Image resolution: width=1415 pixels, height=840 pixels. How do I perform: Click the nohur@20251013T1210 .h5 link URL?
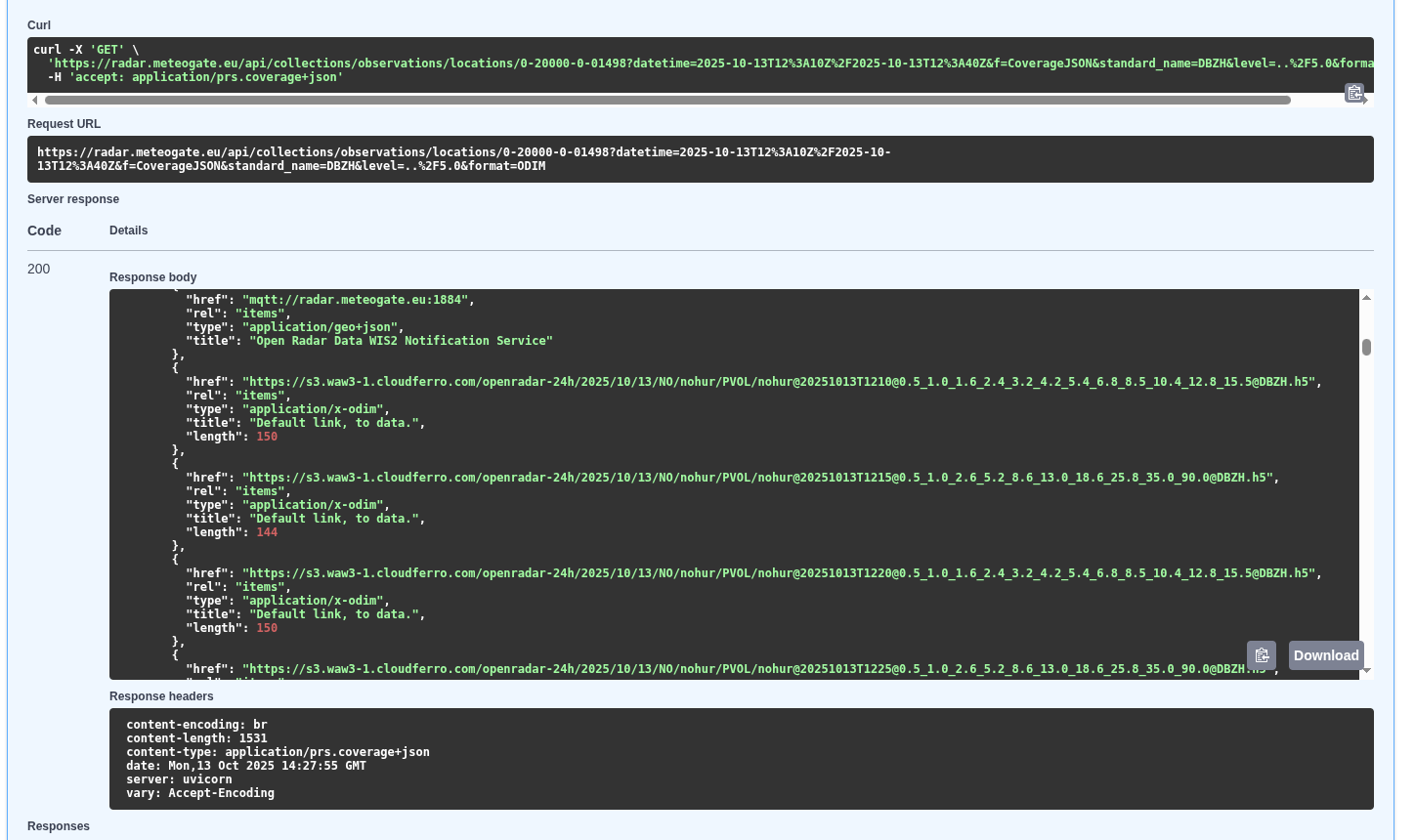point(779,382)
